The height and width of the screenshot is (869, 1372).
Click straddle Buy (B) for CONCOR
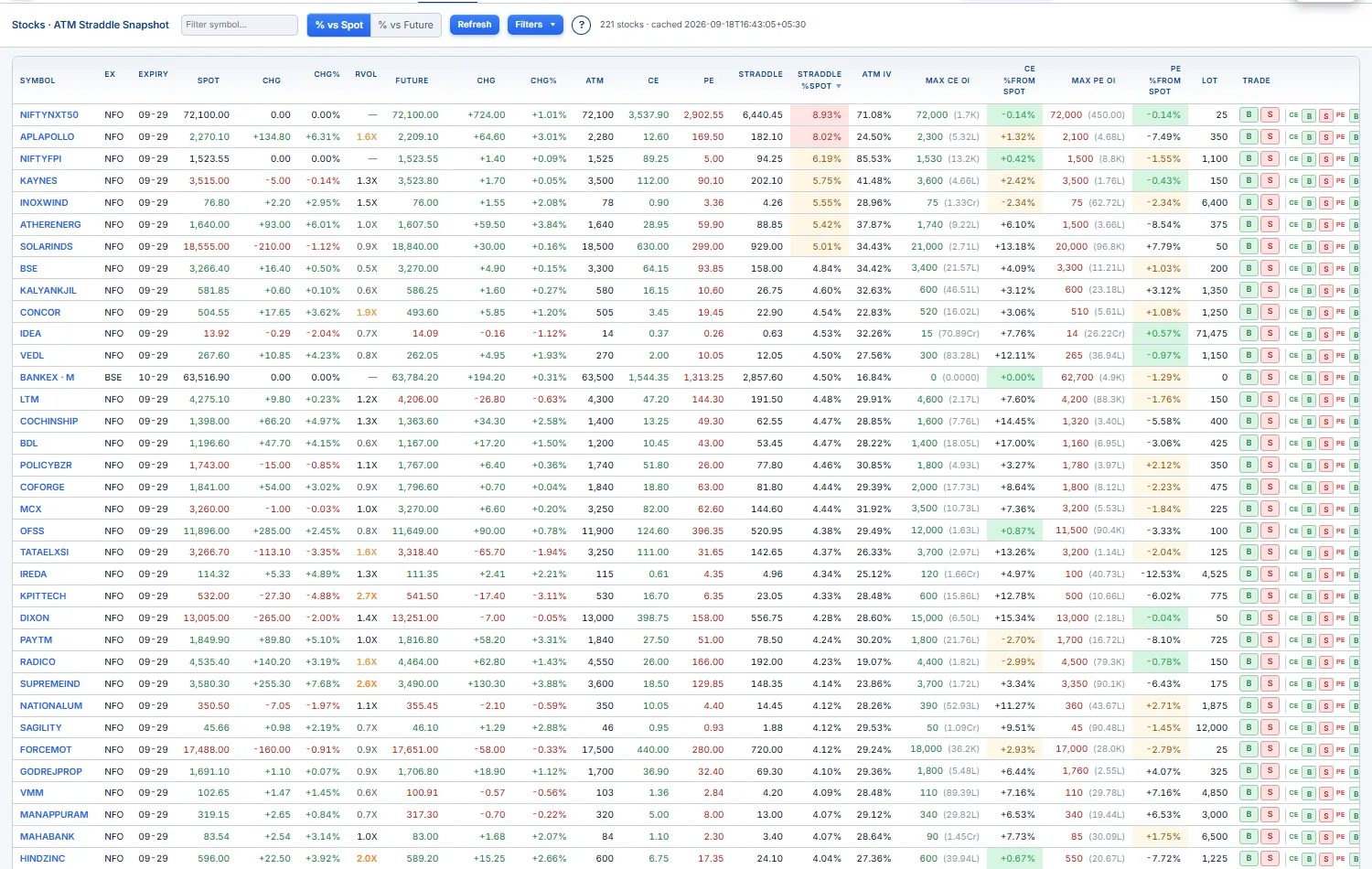point(1249,312)
